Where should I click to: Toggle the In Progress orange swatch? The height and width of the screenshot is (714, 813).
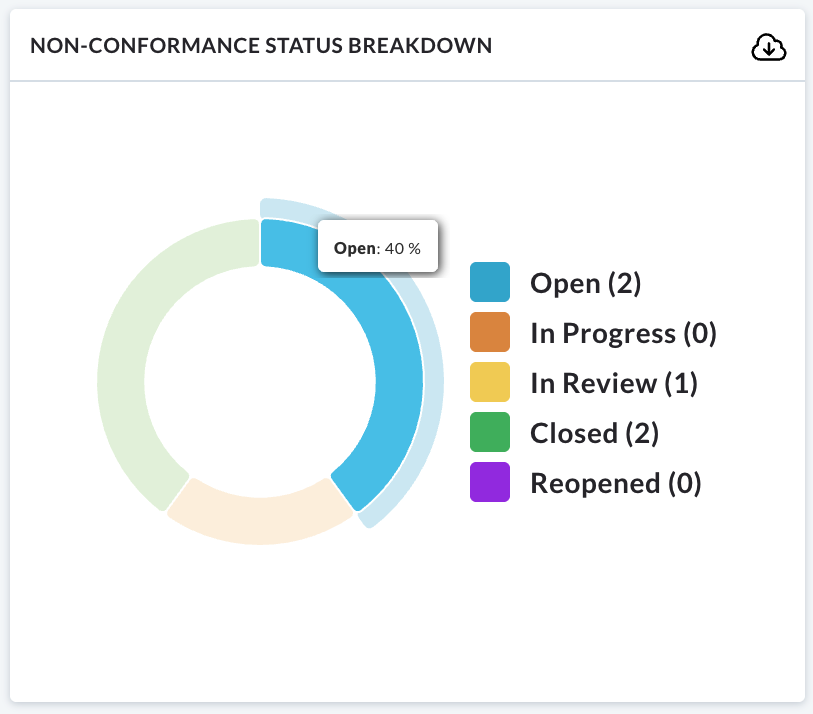[x=490, y=332]
